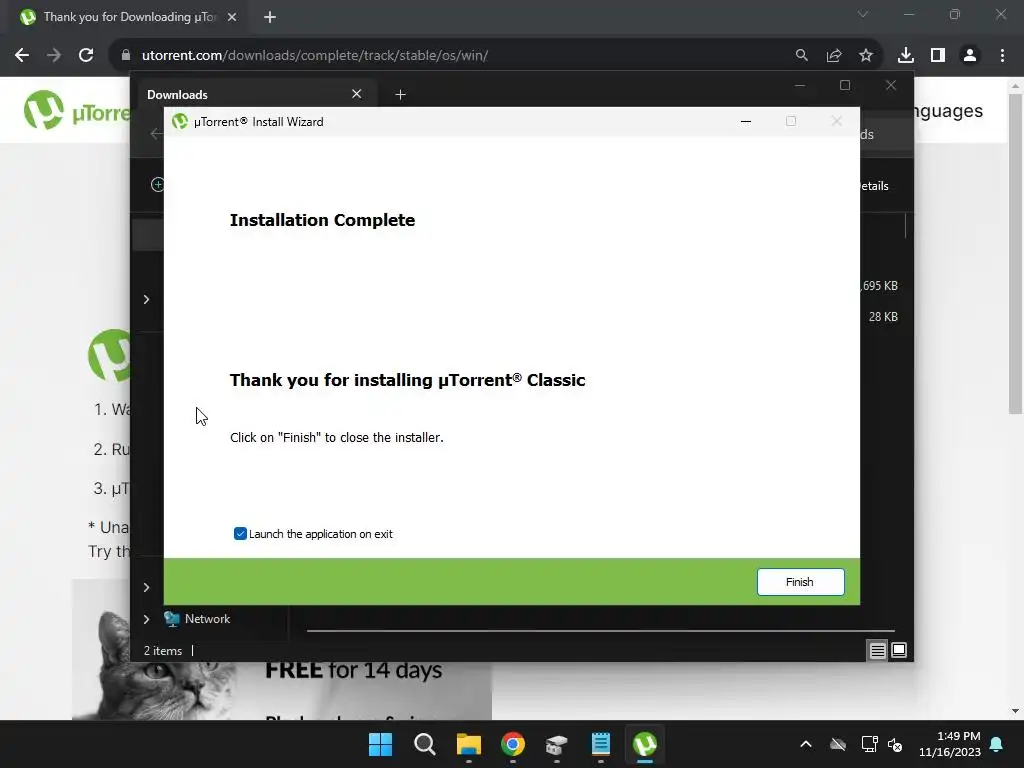1024x768 pixels.
Task: Click the µTorrent logo on webpage
Action: (75, 110)
